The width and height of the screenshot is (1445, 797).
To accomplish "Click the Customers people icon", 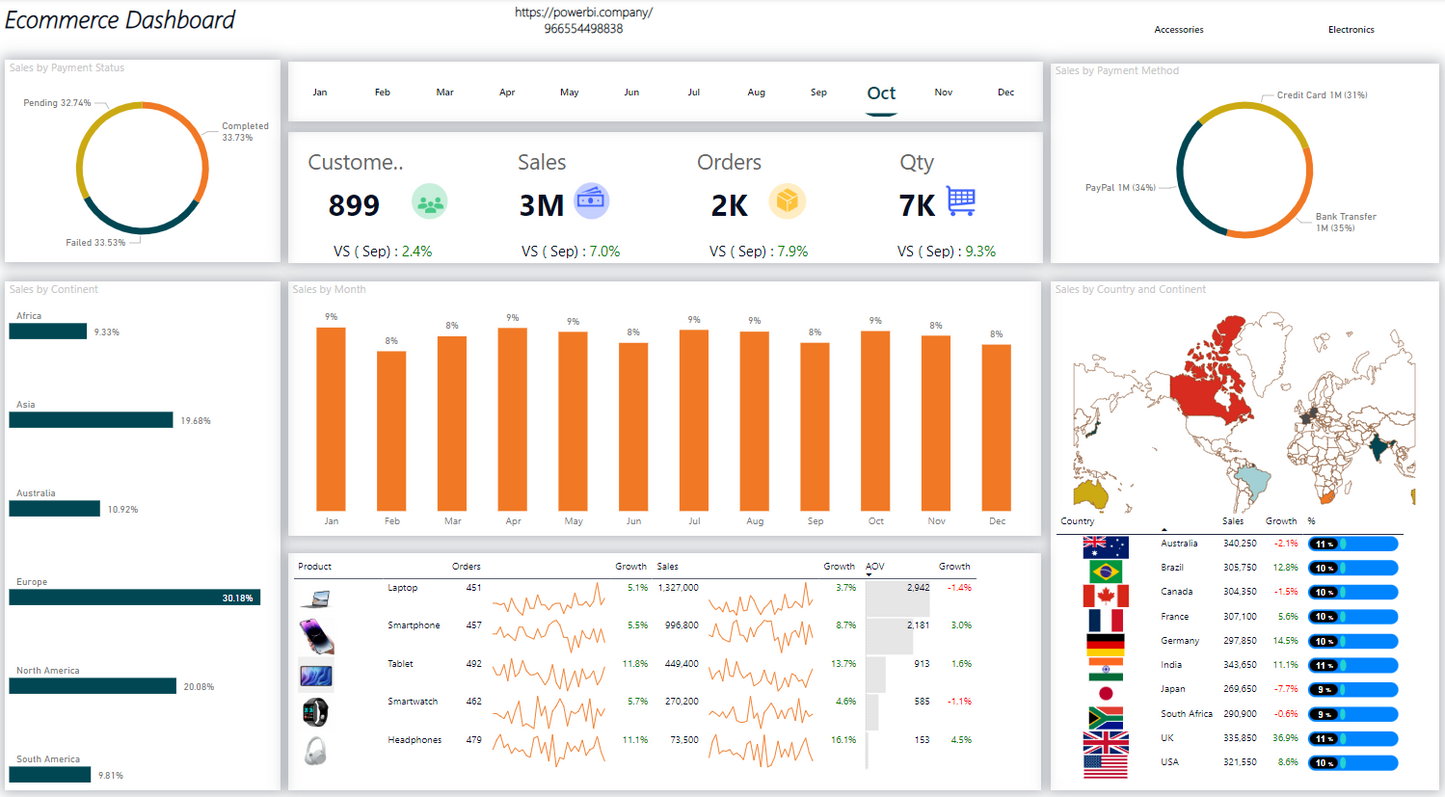I will tap(429, 203).
